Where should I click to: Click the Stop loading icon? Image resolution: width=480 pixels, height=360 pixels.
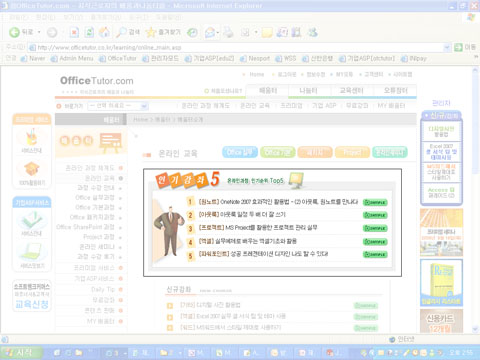[x=74, y=32]
